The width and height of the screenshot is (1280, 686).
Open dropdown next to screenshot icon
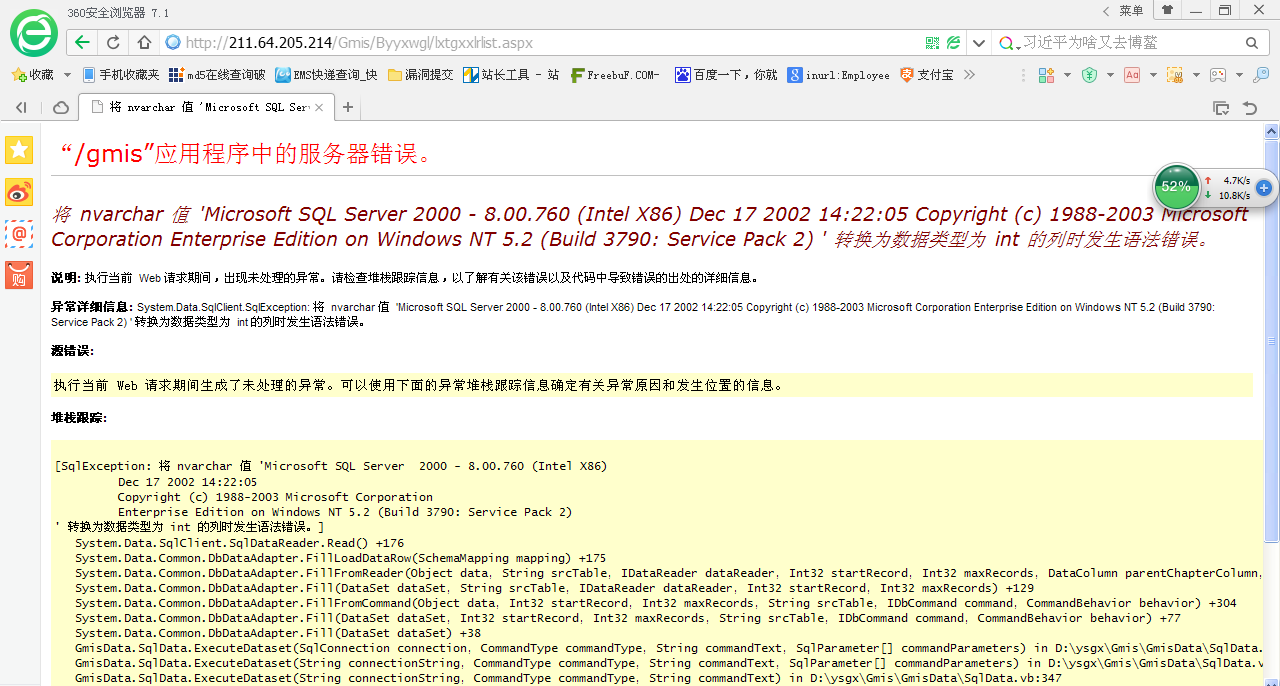point(1195,75)
